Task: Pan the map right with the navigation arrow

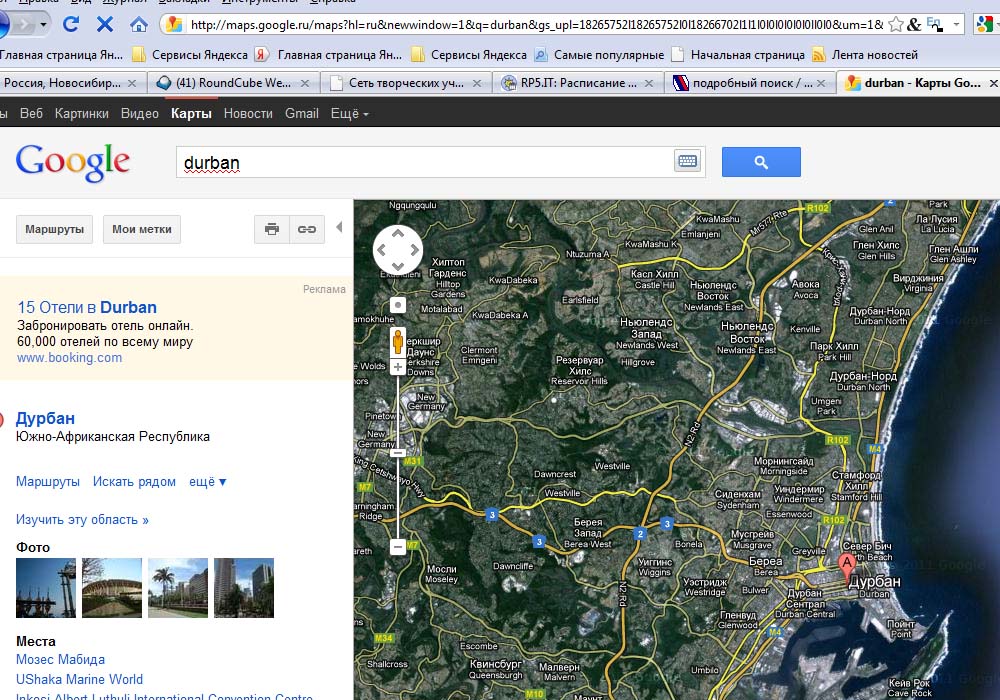Action: [415, 250]
